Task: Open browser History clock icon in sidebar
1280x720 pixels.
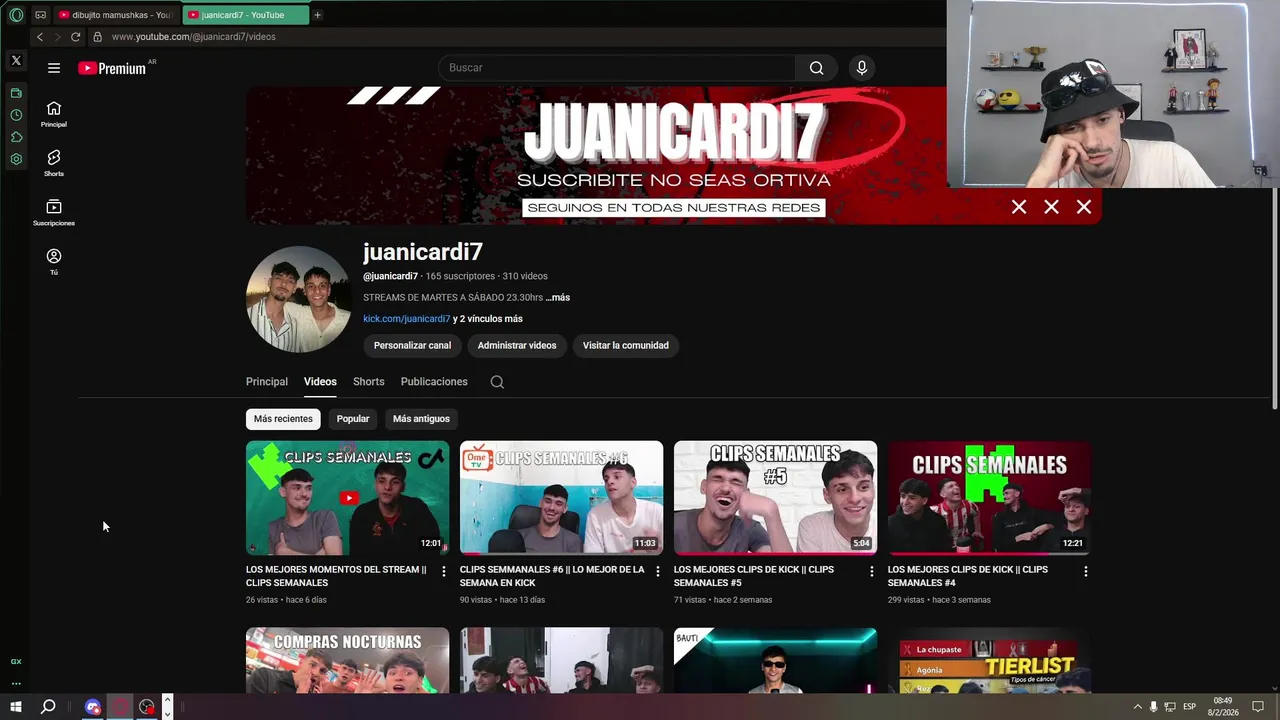Action: (16, 115)
